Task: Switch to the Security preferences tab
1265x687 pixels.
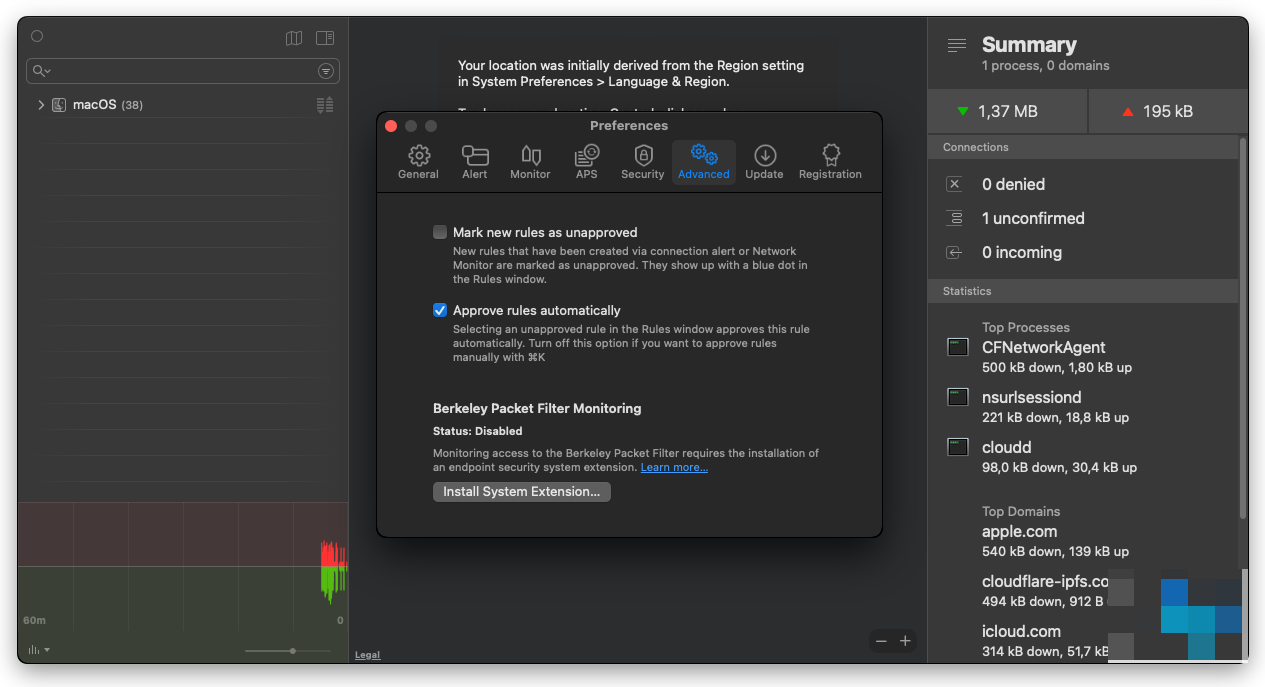Action: (642, 161)
